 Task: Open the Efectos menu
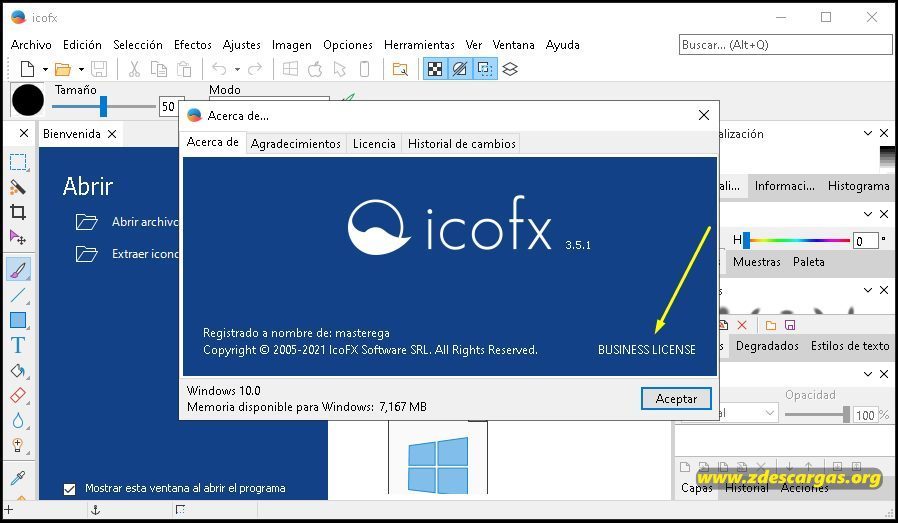click(x=192, y=45)
